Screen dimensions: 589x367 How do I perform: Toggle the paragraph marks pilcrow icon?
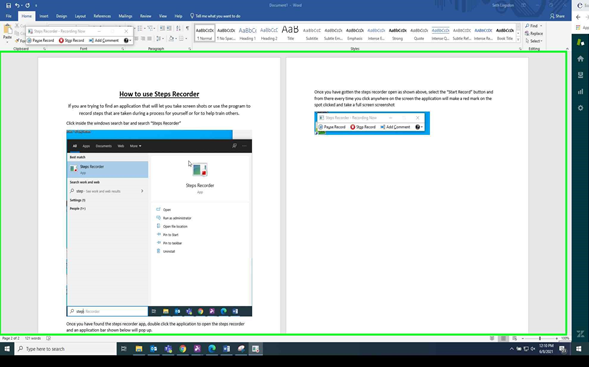(187, 28)
